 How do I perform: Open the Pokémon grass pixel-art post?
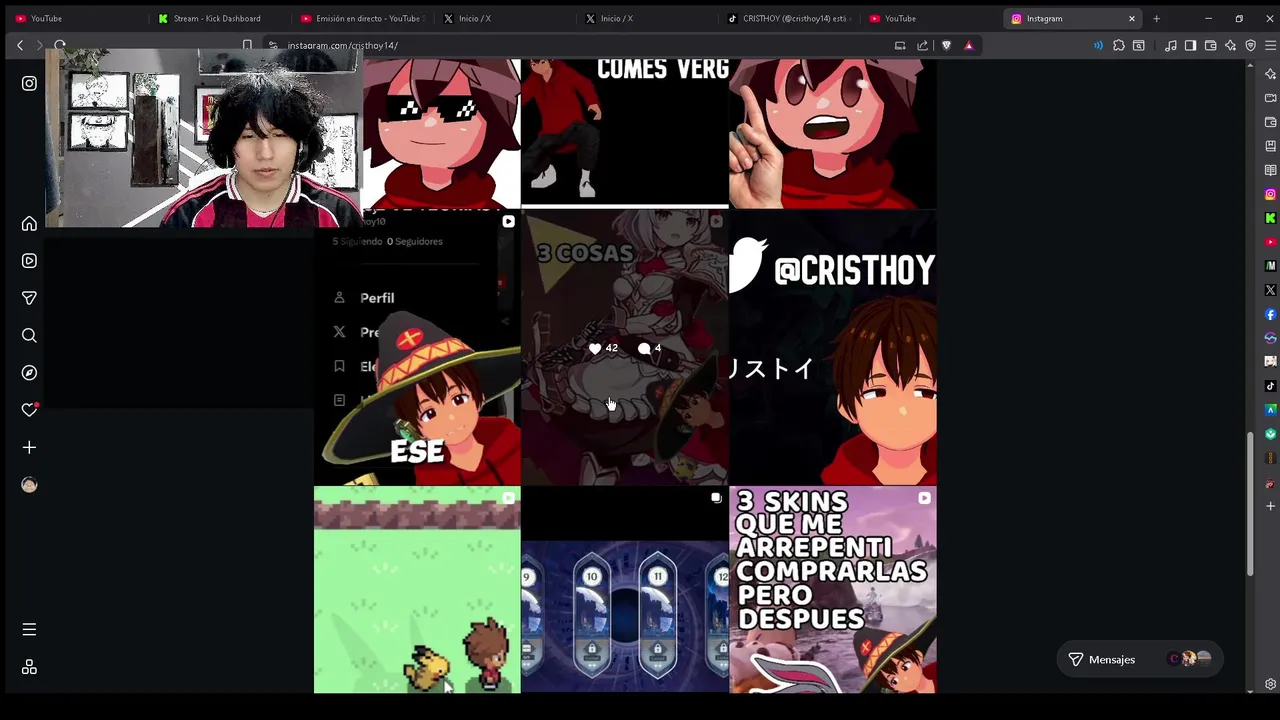417,591
